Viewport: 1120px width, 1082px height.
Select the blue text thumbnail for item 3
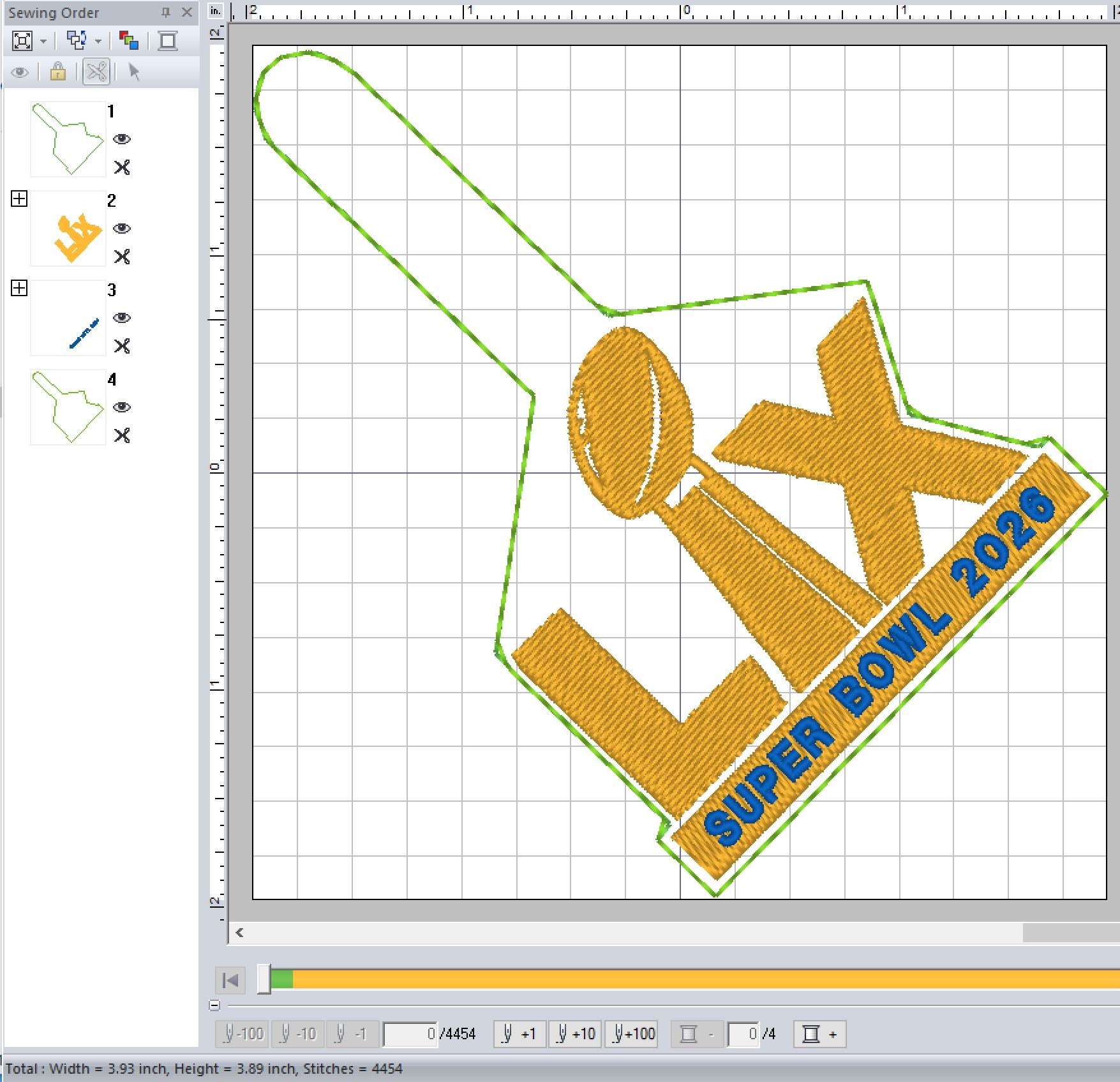(x=68, y=318)
